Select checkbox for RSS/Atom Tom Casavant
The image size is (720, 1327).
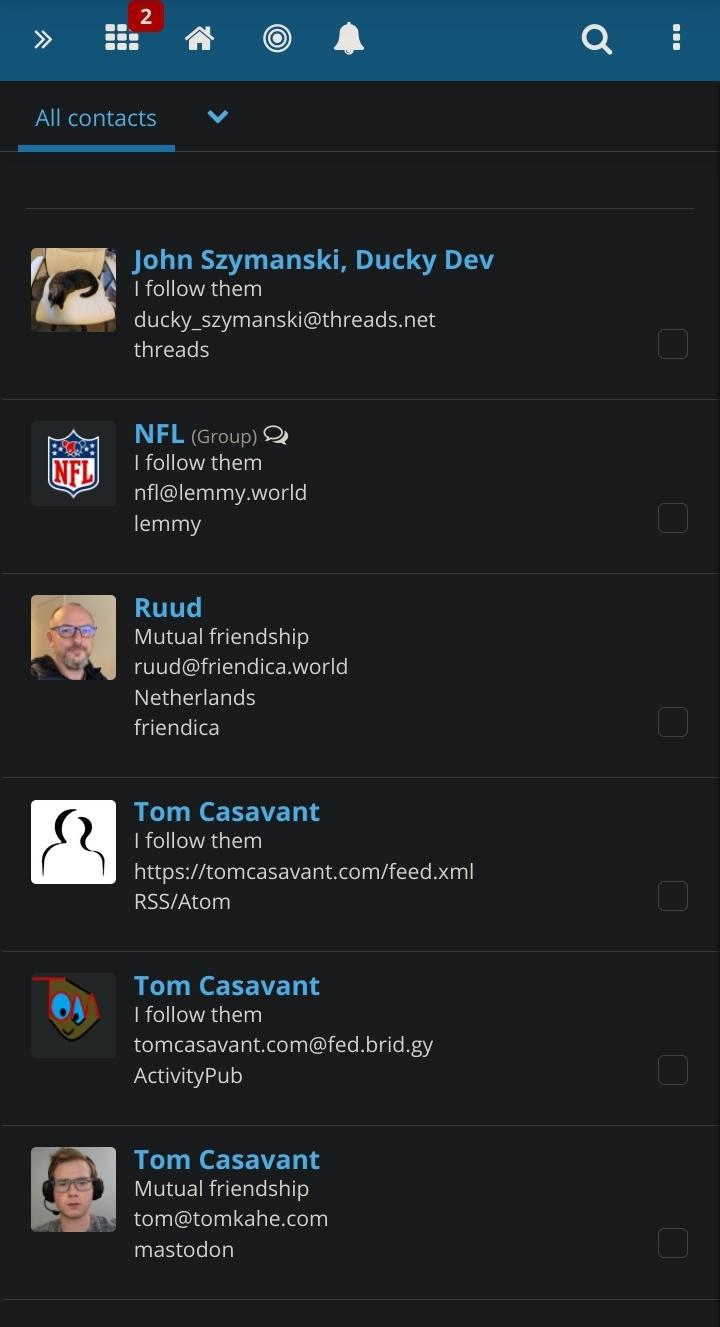[673, 896]
